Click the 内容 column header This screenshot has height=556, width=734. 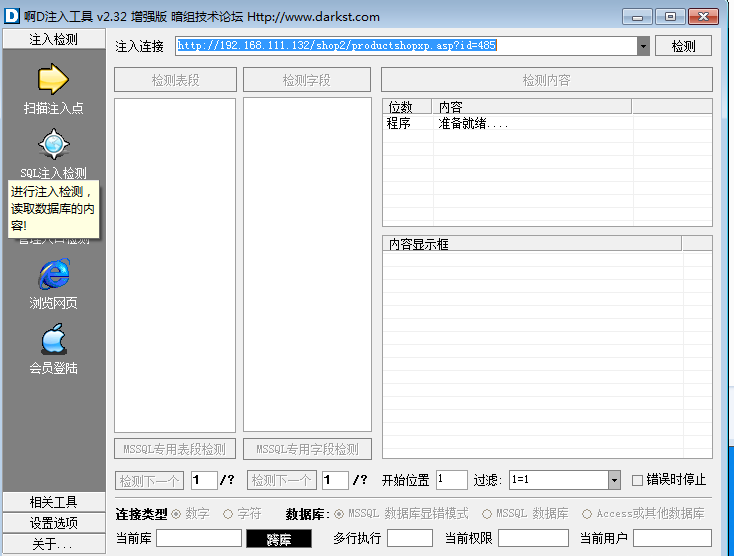(532, 107)
